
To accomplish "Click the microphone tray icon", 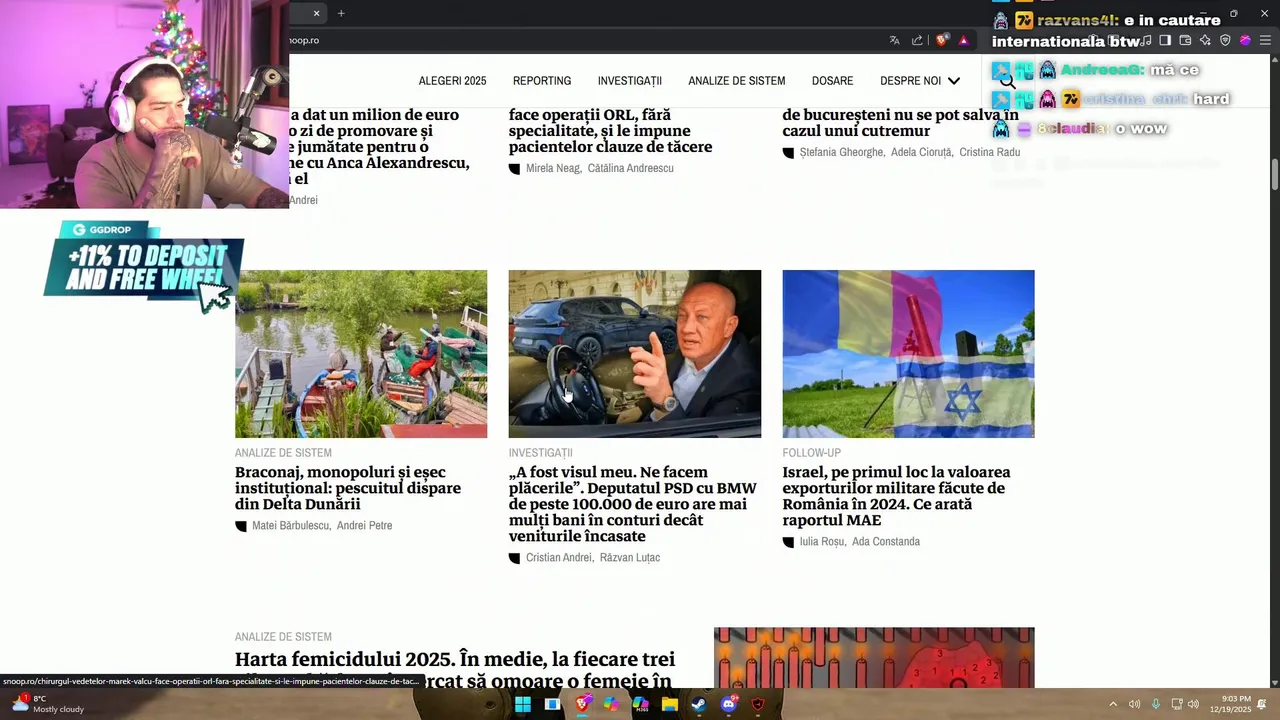I will point(1156,704).
